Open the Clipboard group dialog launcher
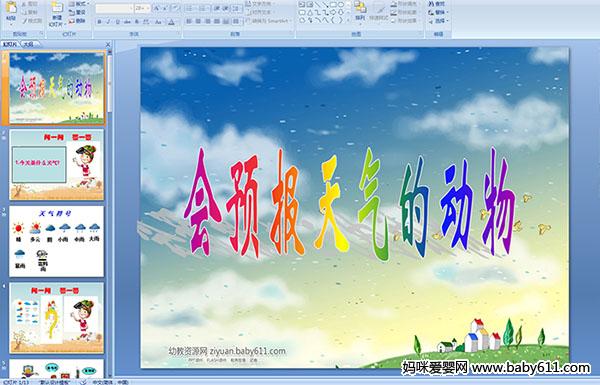Image resolution: width=600 pixels, height=385 pixels. pos(41,34)
